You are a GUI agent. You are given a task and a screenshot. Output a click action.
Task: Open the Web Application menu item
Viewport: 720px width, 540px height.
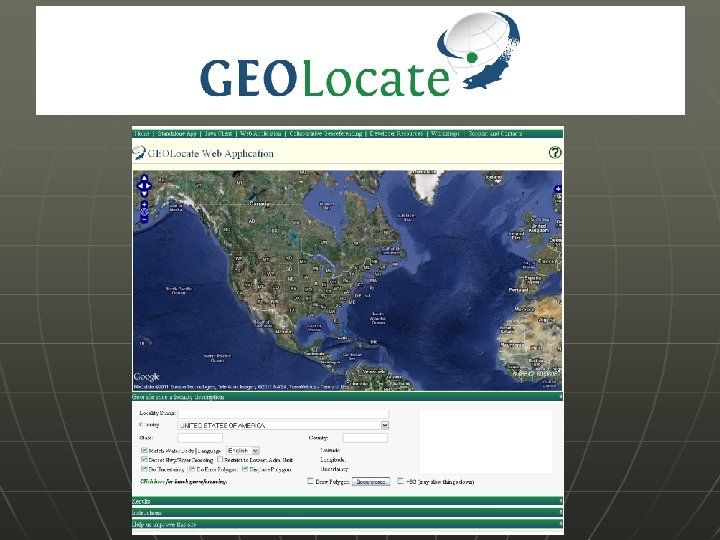[x=260, y=134]
